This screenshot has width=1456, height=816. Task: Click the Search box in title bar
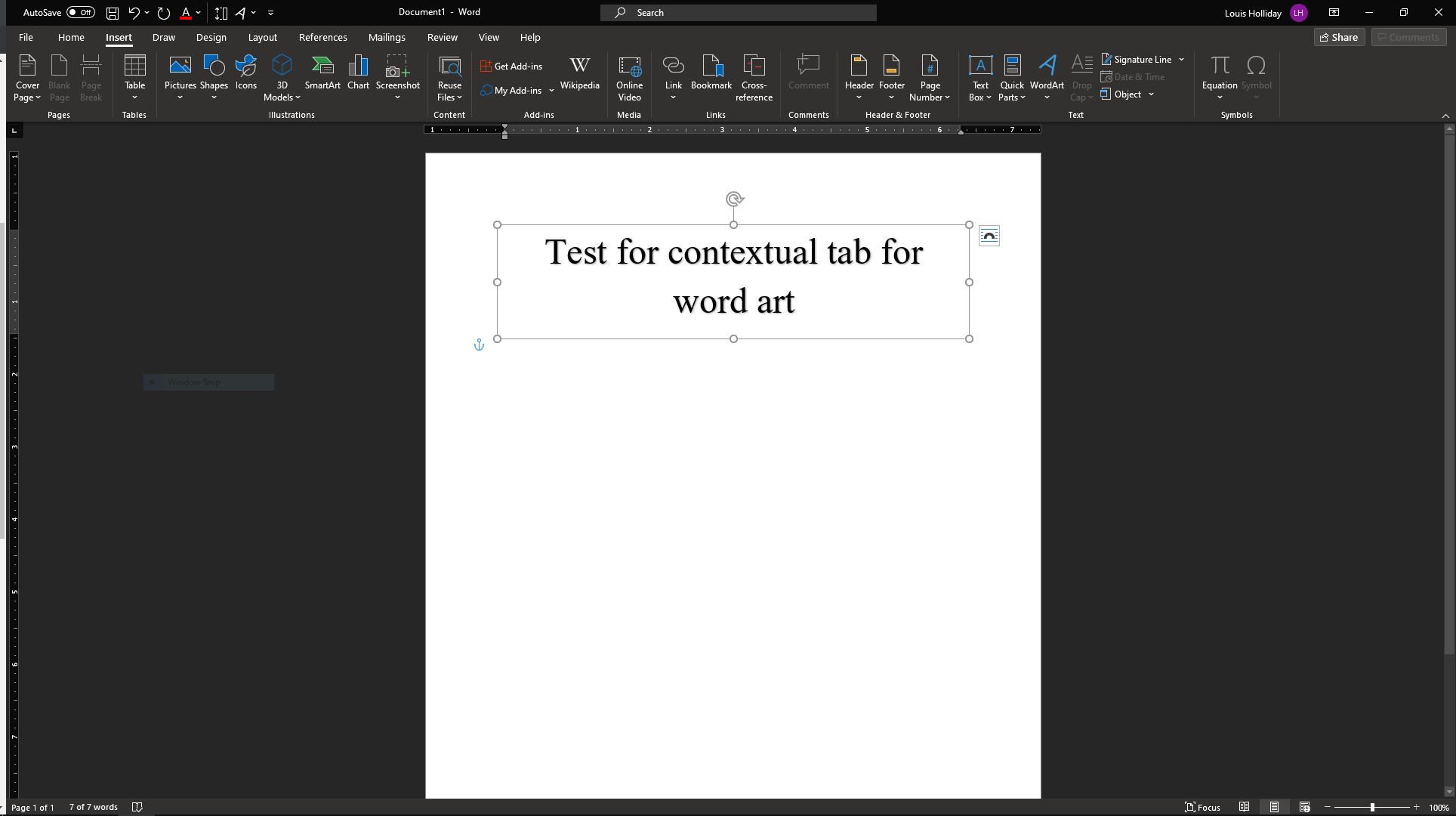(738, 12)
